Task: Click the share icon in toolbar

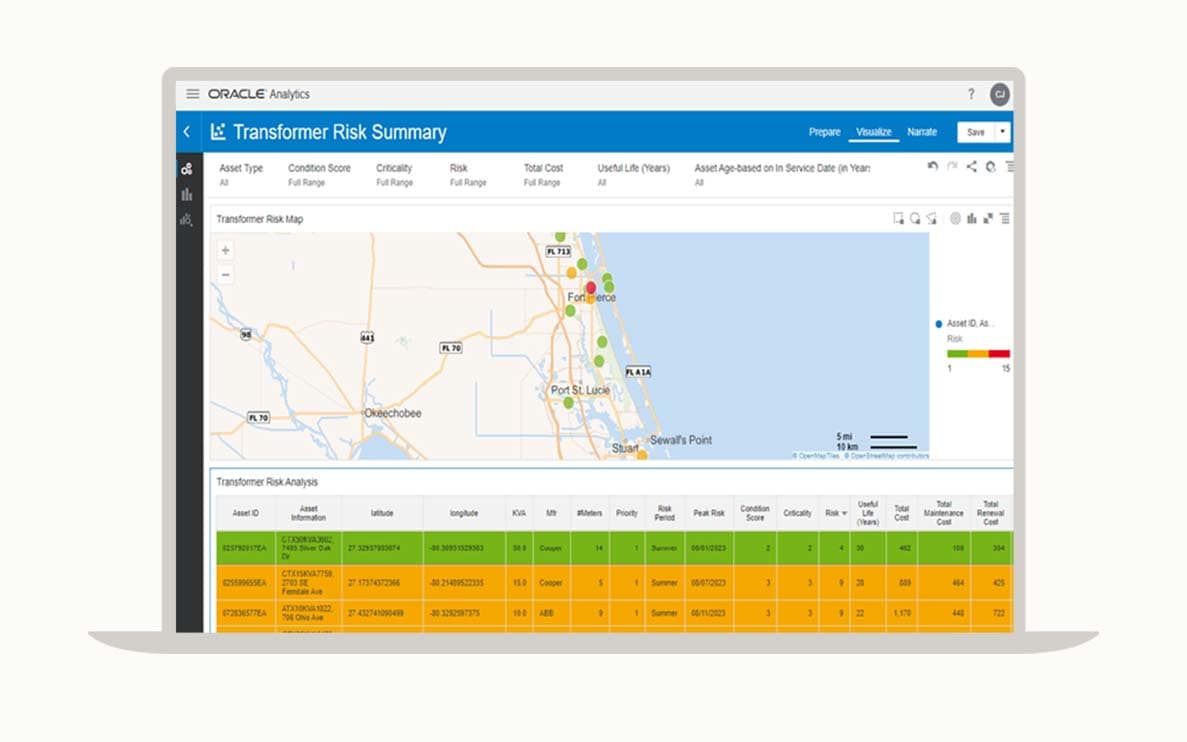Action: (971, 167)
